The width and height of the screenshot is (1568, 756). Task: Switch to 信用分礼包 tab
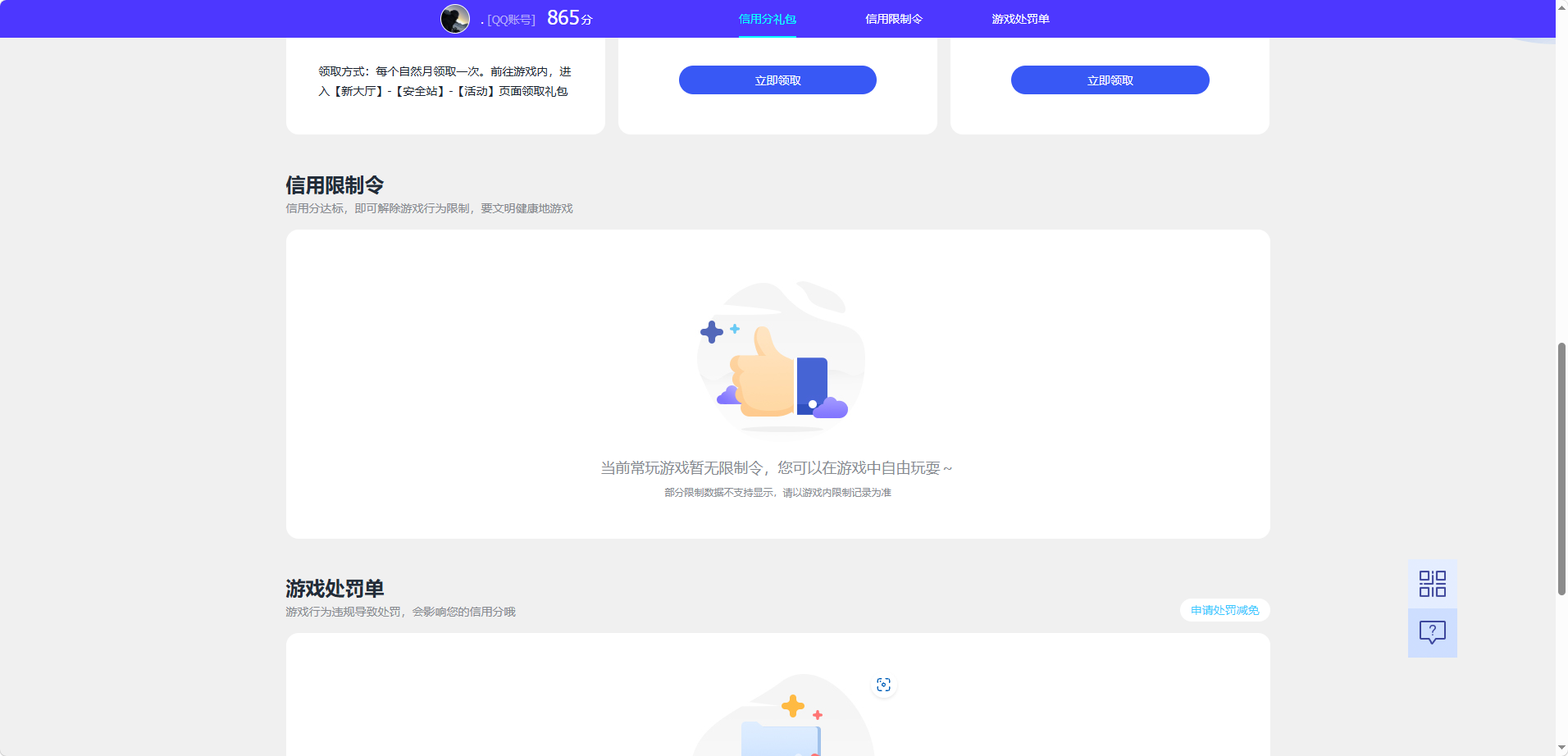[x=767, y=19]
